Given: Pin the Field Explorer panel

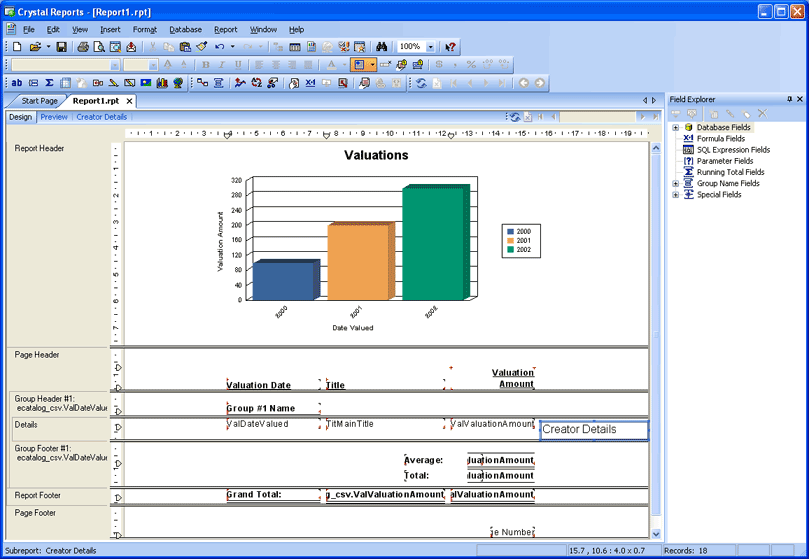Looking at the screenshot, I should point(789,99).
